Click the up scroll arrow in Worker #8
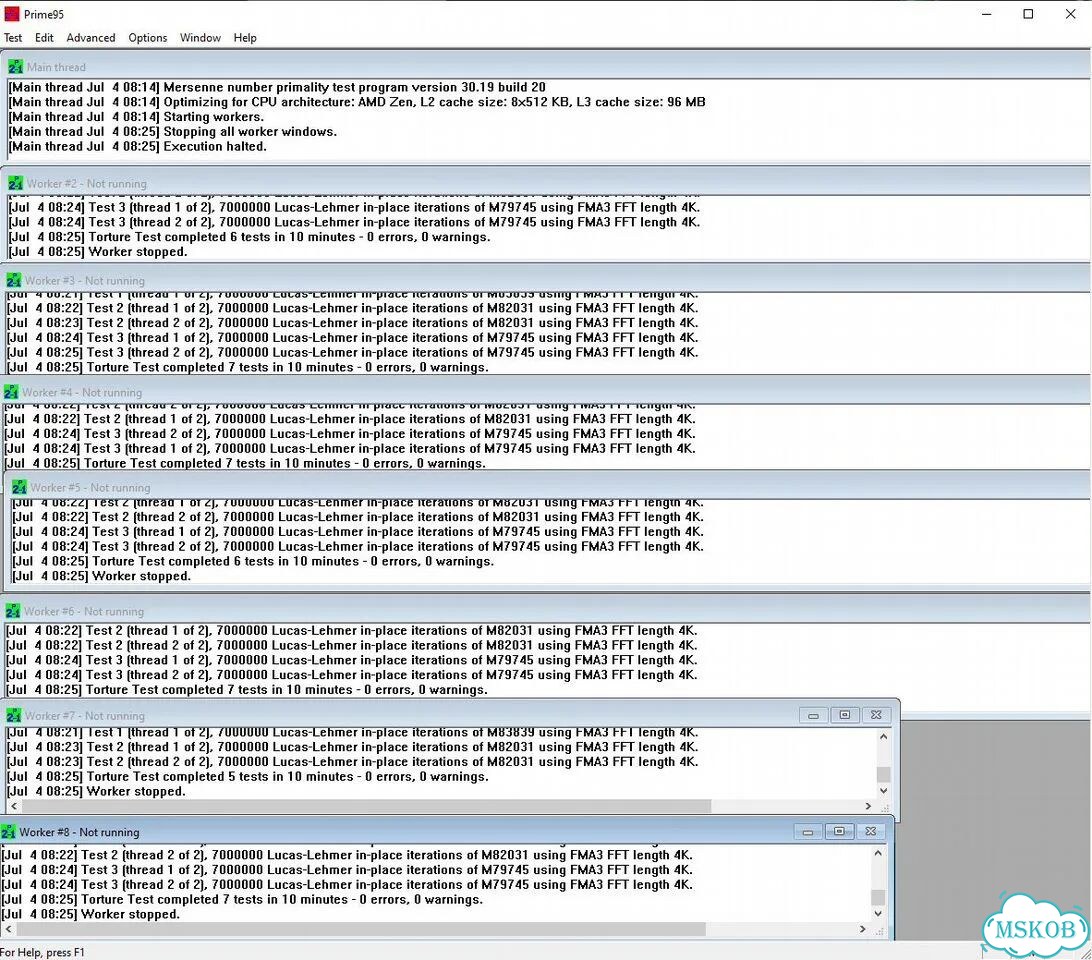 pos(878,853)
